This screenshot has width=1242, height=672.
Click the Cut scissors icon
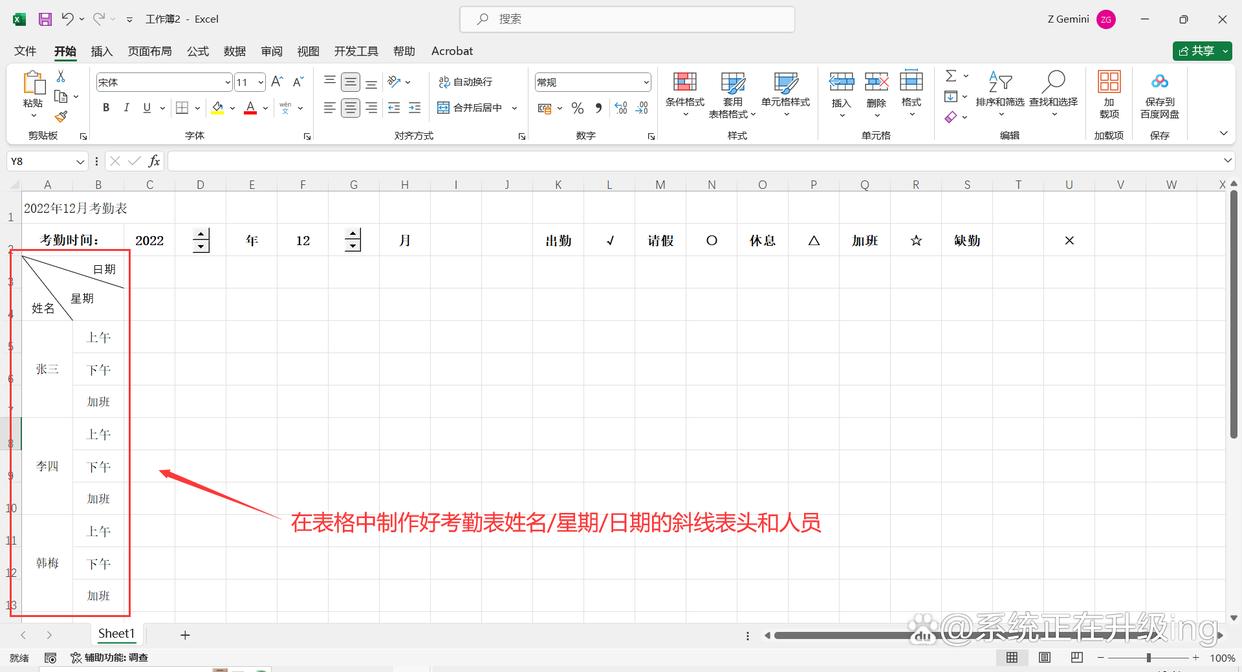[61, 77]
